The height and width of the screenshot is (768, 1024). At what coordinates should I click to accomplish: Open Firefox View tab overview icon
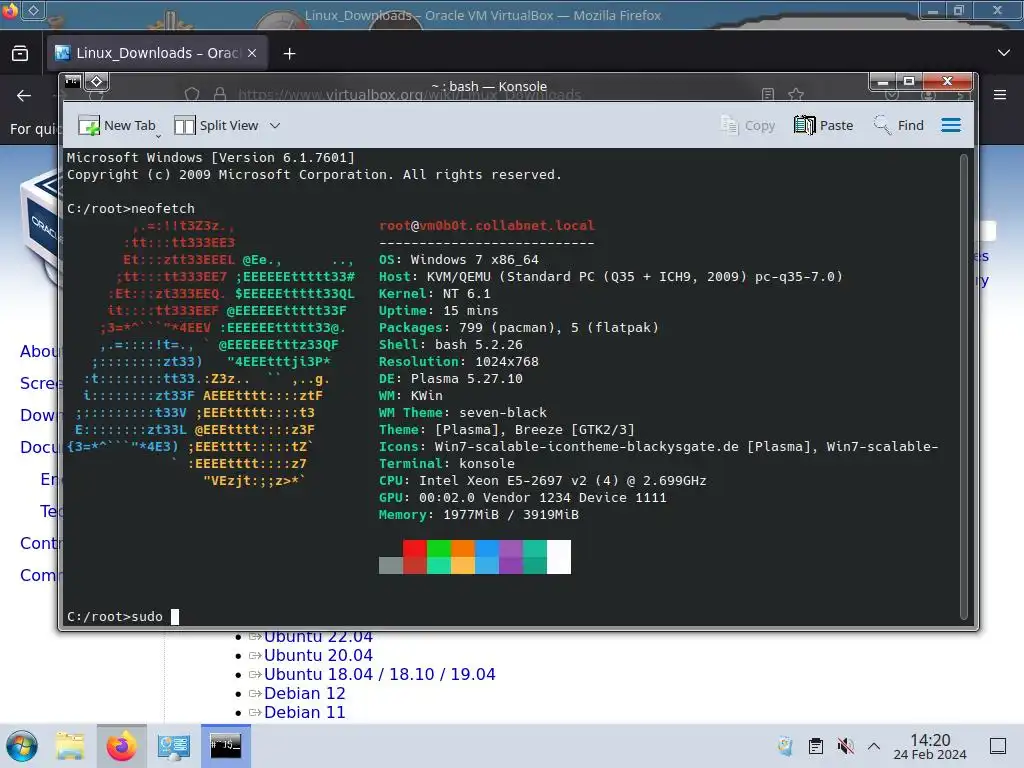pyautogui.click(x=20, y=53)
